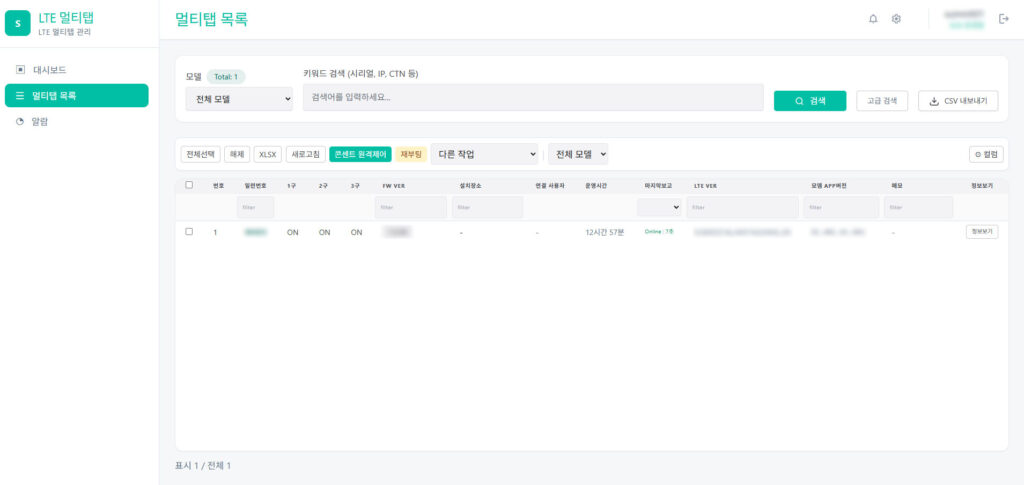This screenshot has width=1024, height=485.
Task: Toggle the select-all checkbox in table header
Action: point(189,185)
